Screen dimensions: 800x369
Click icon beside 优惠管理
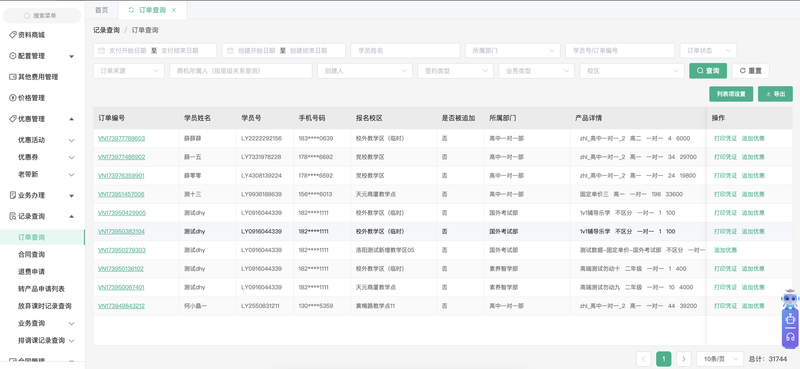click(x=13, y=118)
